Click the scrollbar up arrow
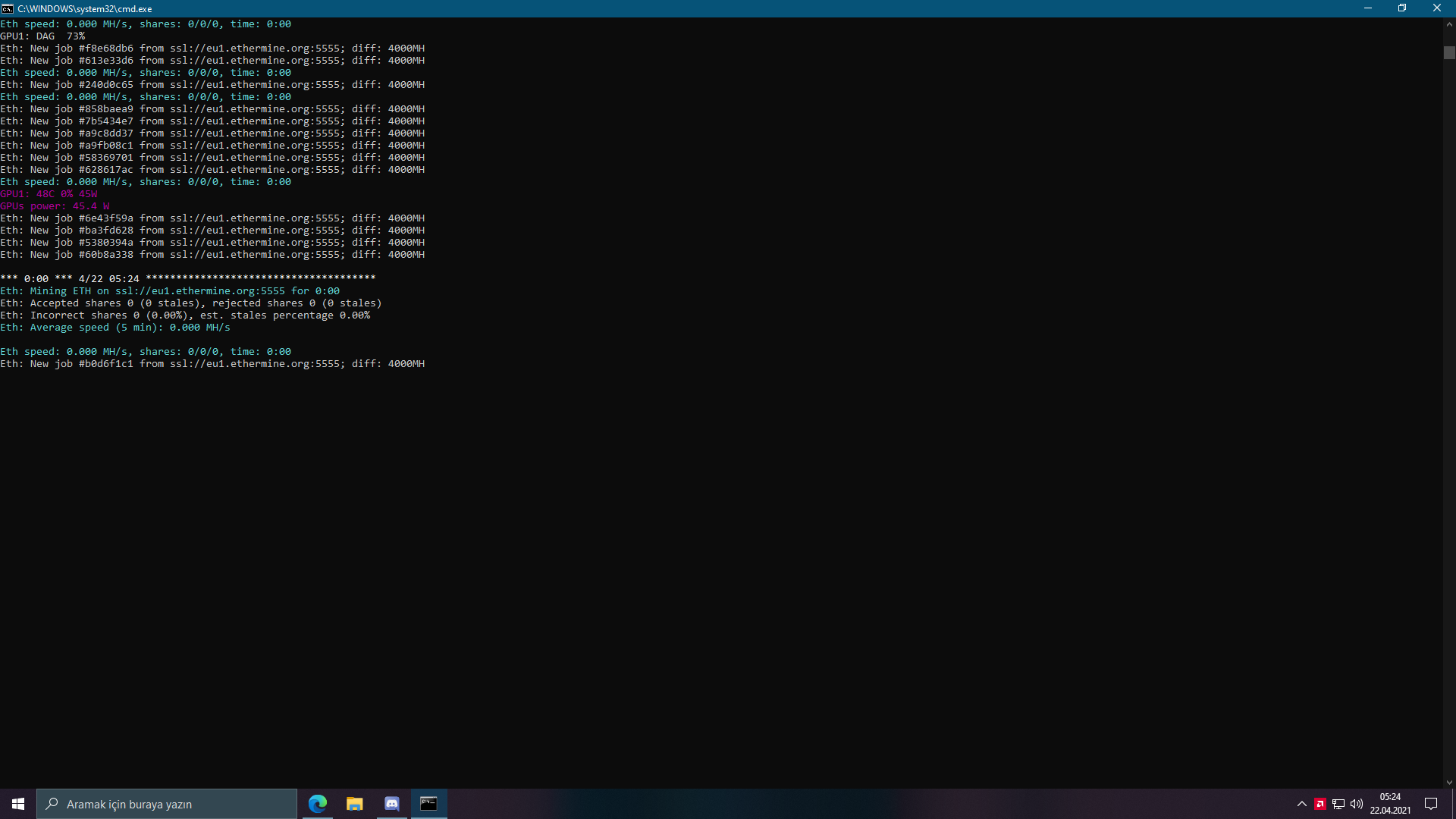 click(1449, 24)
